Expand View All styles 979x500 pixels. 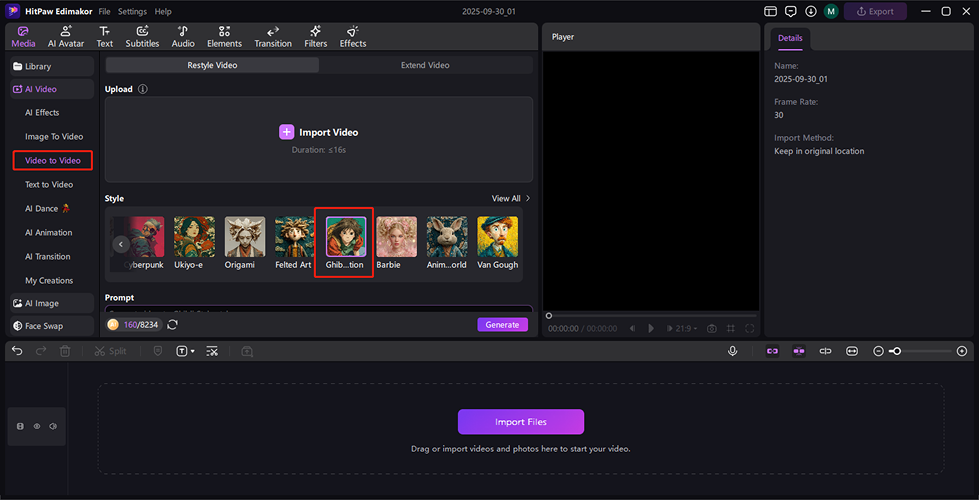(510, 198)
